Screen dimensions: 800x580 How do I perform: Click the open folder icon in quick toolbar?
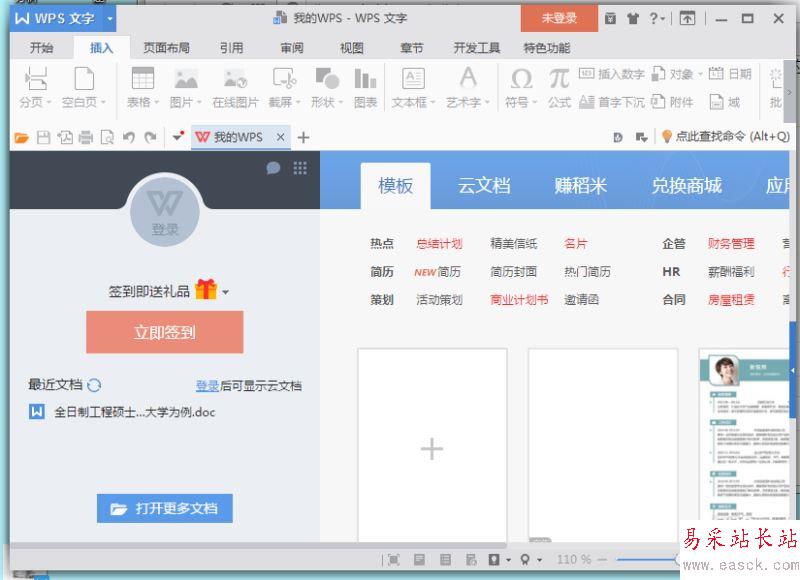pyautogui.click(x=21, y=137)
